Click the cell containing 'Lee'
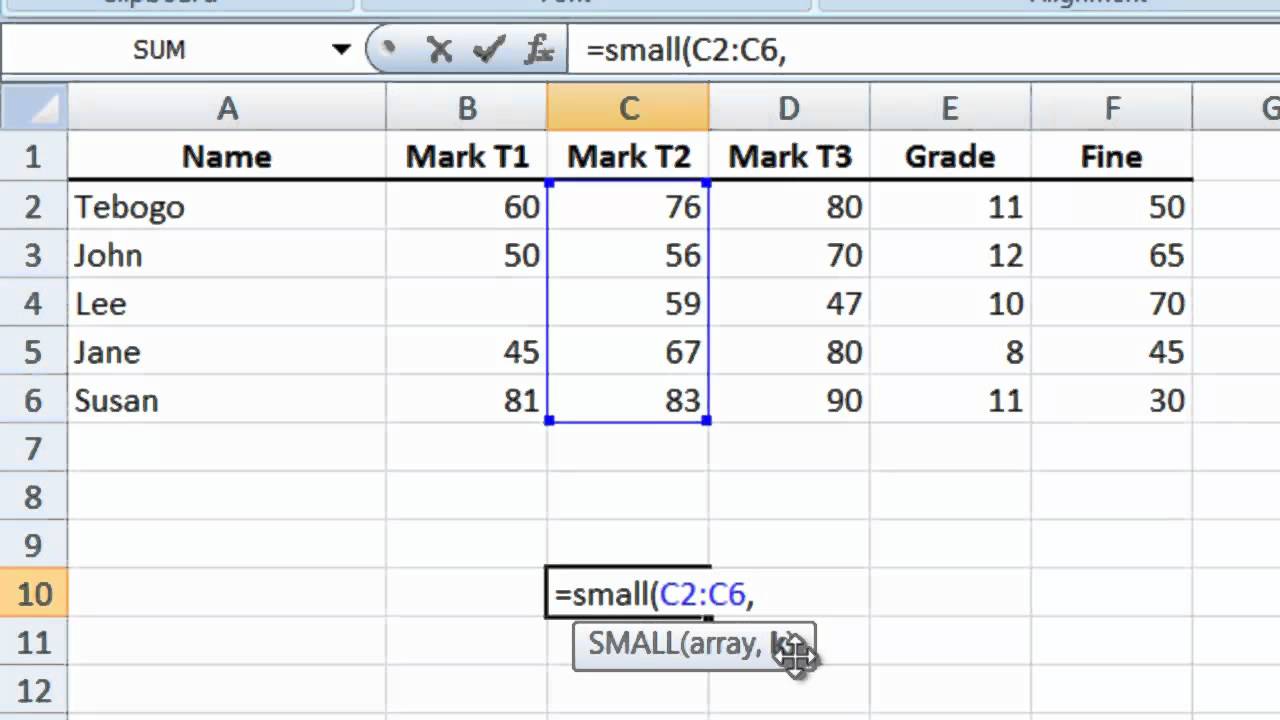Screen dimensions: 1280x720 click(227, 303)
